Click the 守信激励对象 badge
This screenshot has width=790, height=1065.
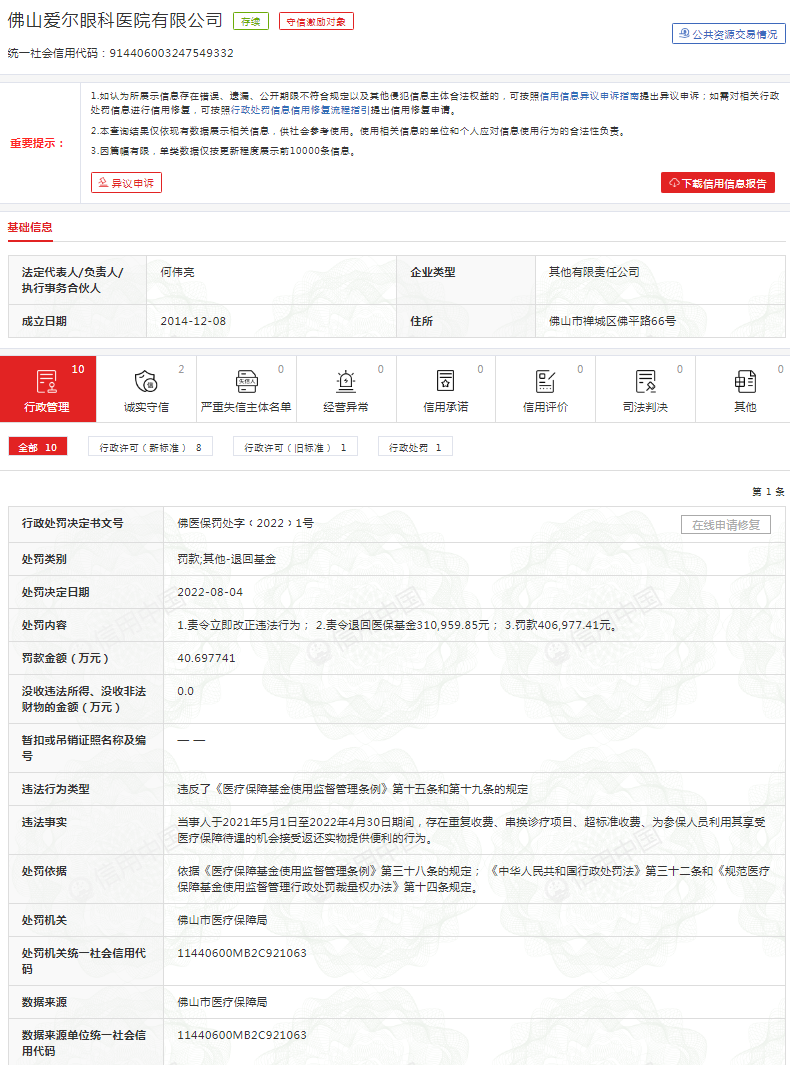pos(316,22)
